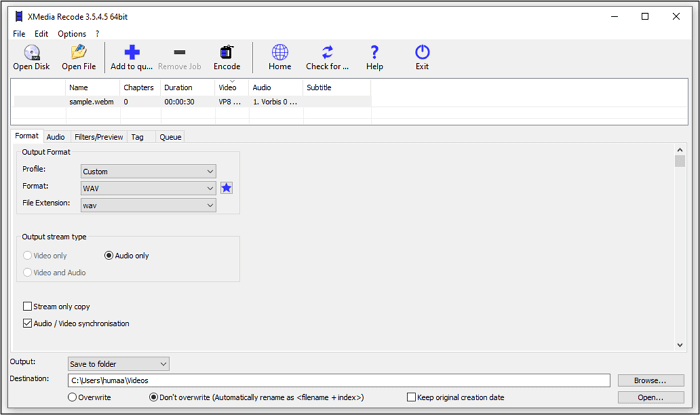The width and height of the screenshot is (700, 415).
Task: Toggle Audio / Video synchronisation checkbox
Action: point(27,323)
